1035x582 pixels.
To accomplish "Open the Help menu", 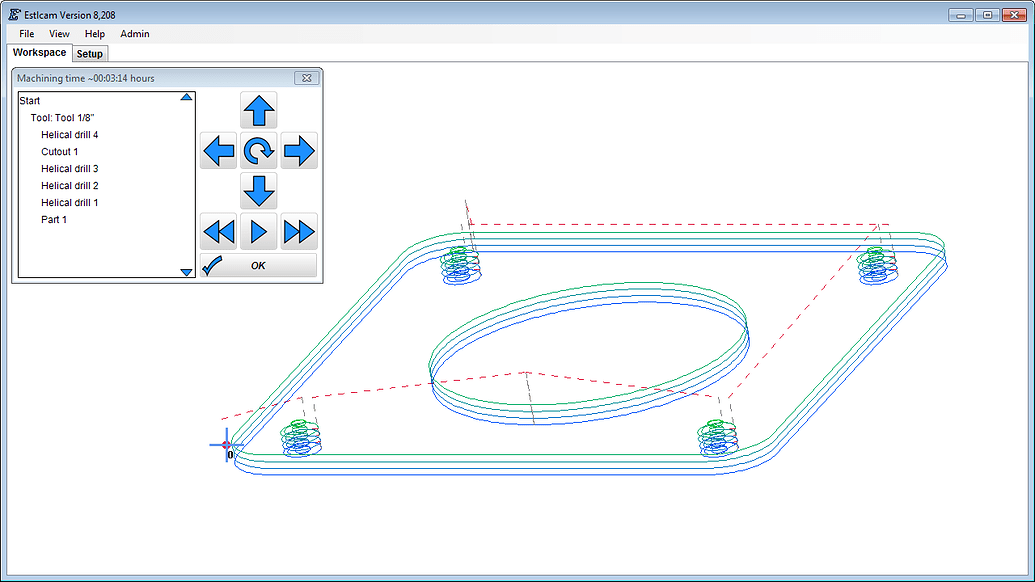I will pyautogui.click(x=94, y=33).
